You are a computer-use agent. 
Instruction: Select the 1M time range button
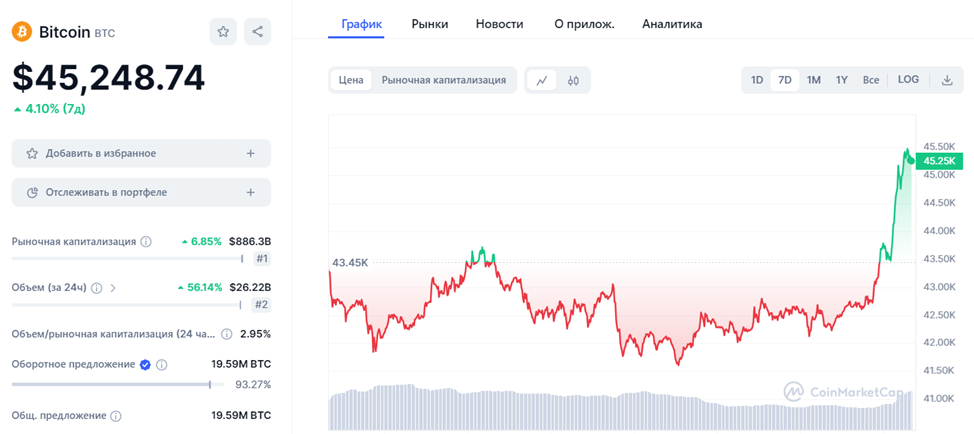[814, 80]
